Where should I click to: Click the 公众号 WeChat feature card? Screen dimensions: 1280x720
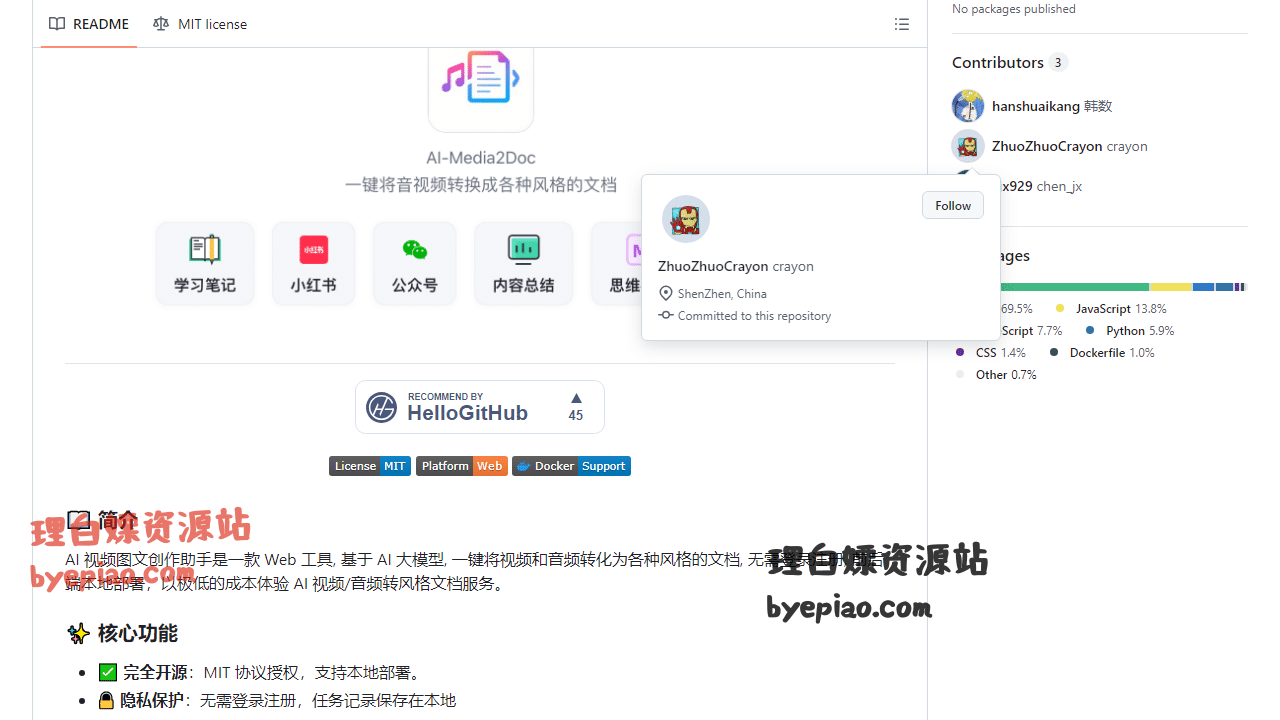click(x=415, y=263)
